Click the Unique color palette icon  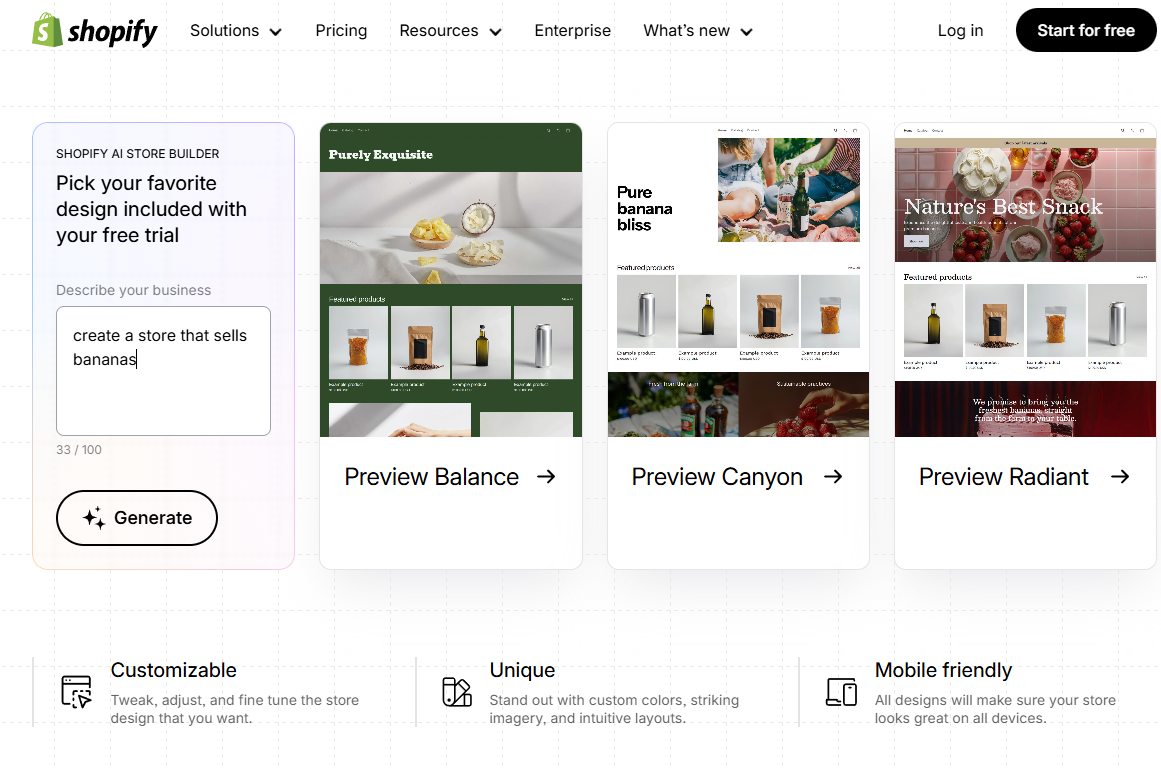pyautogui.click(x=458, y=691)
